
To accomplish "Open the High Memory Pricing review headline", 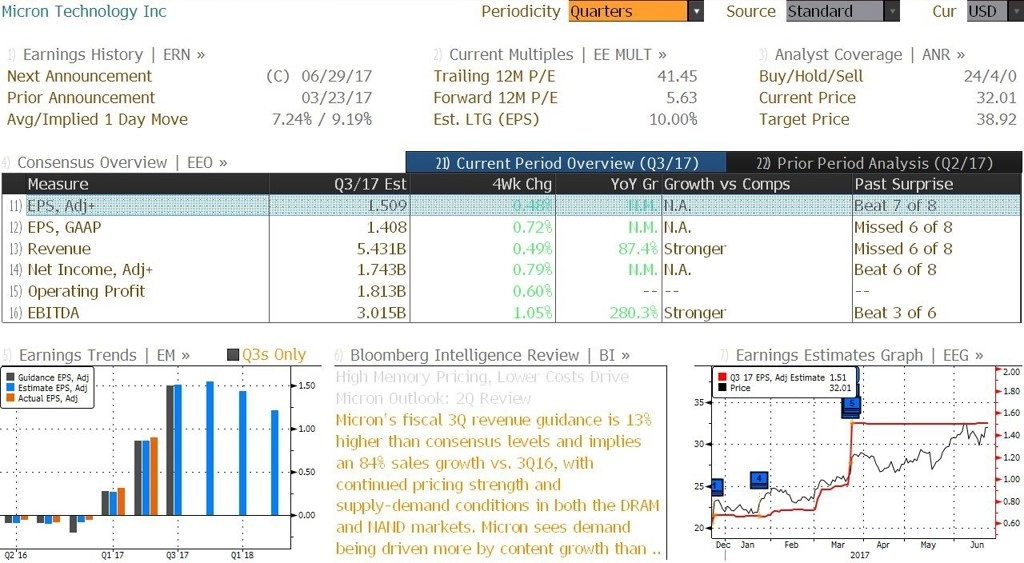I will [483, 388].
